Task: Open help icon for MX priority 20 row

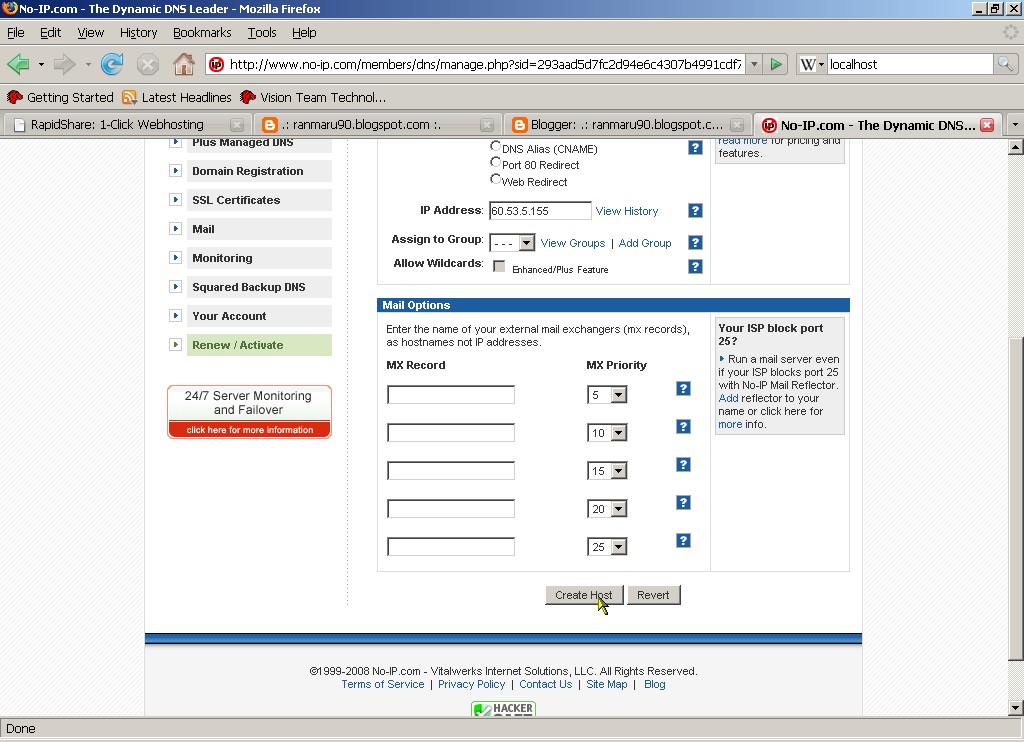Action: [683, 502]
